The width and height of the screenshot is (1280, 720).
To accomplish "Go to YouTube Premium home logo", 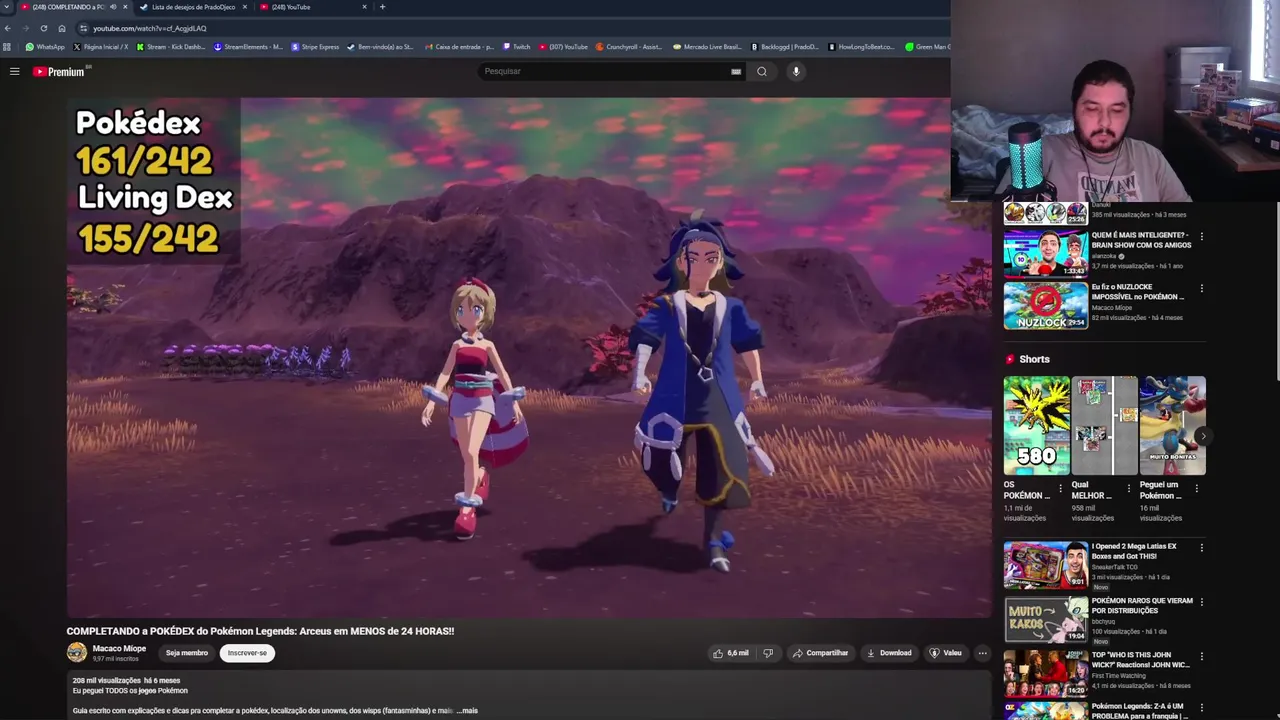I will (x=60, y=71).
